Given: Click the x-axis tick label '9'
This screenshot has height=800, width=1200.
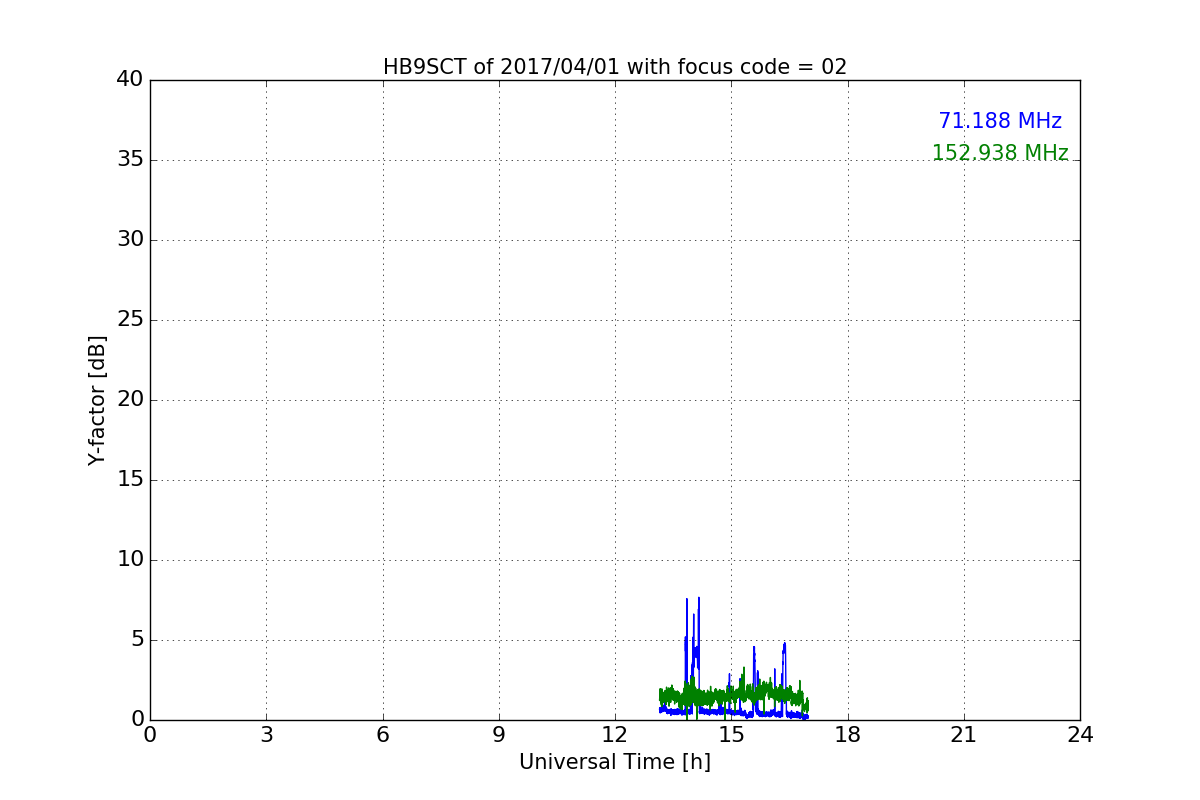Looking at the screenshot, I should (499, 735).
